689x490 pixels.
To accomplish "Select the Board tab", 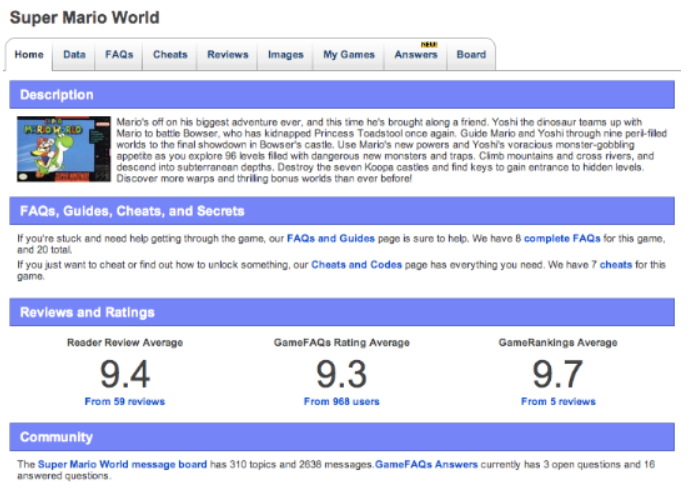I will [471, 55].
